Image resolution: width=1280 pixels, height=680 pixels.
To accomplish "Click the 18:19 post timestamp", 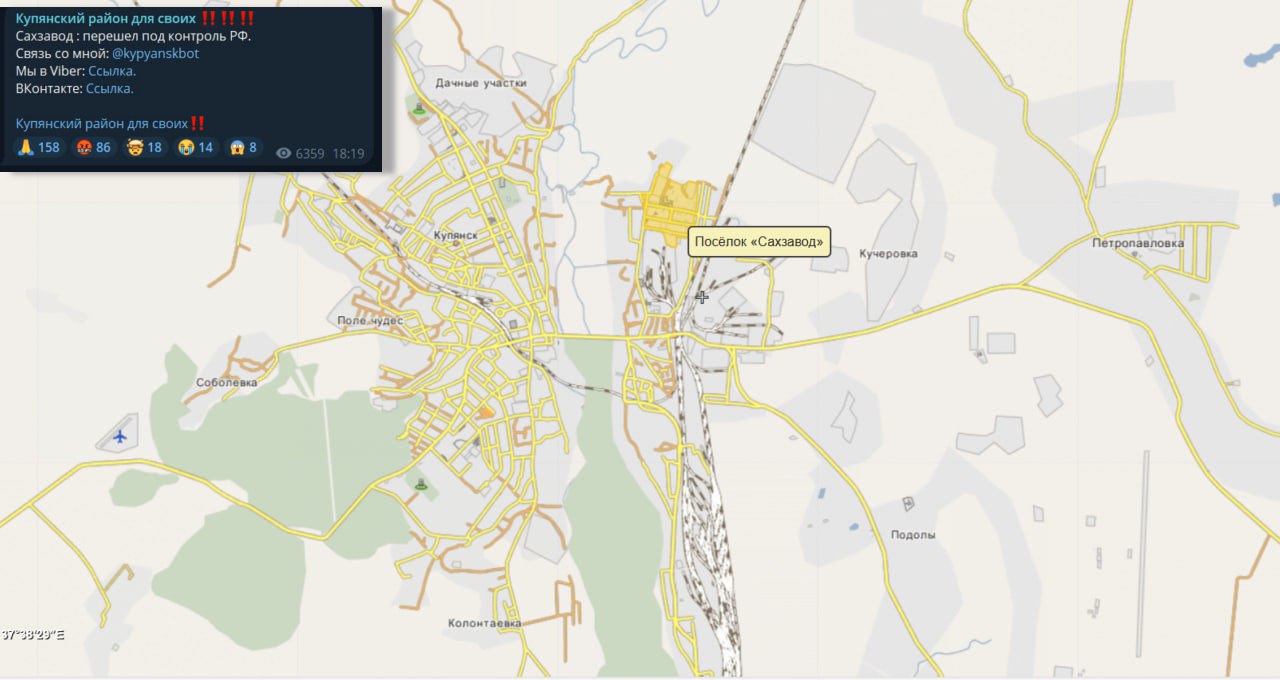I will pos(348,154).
